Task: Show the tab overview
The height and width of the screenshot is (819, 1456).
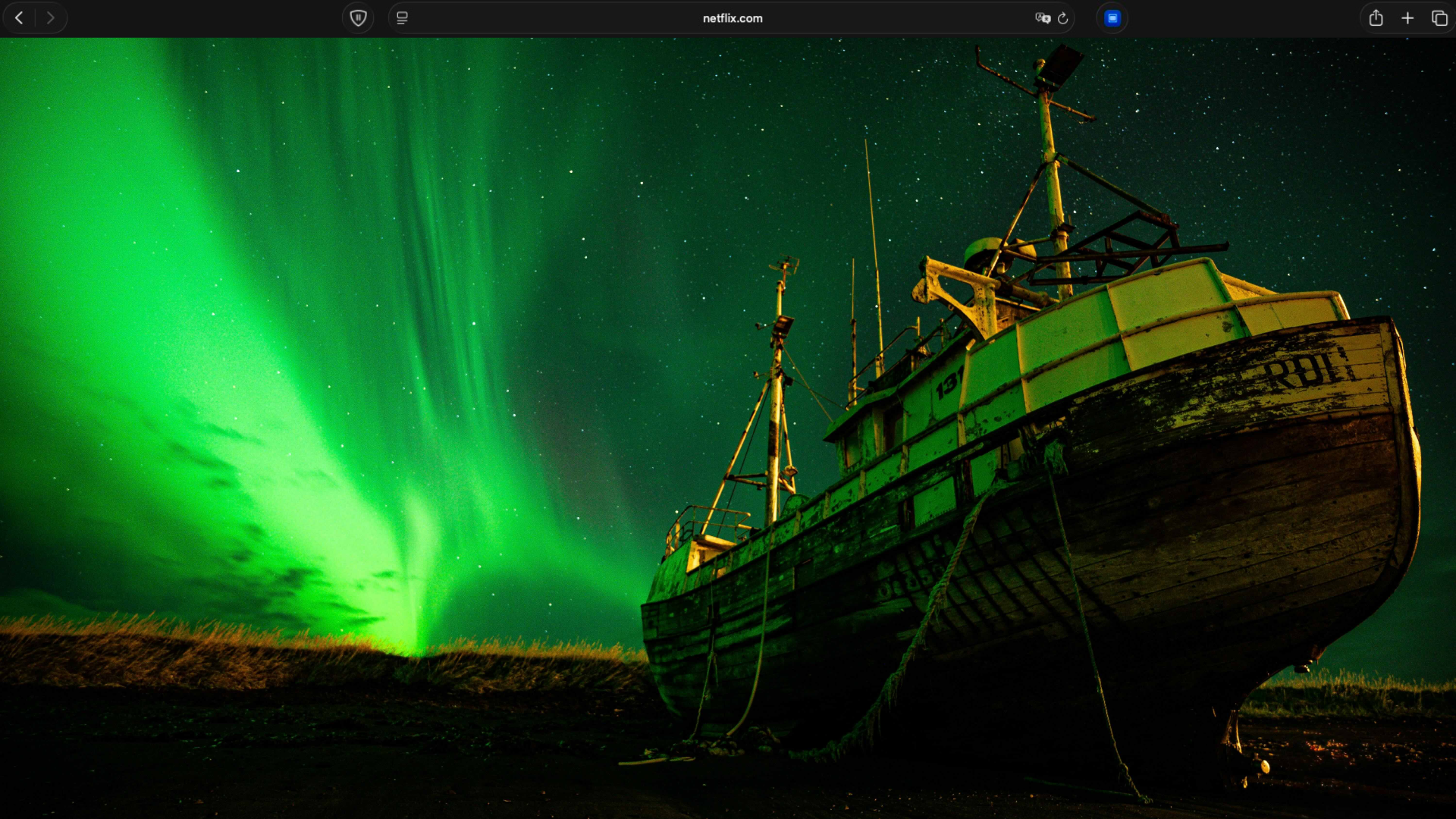Action: [1439, 18]
